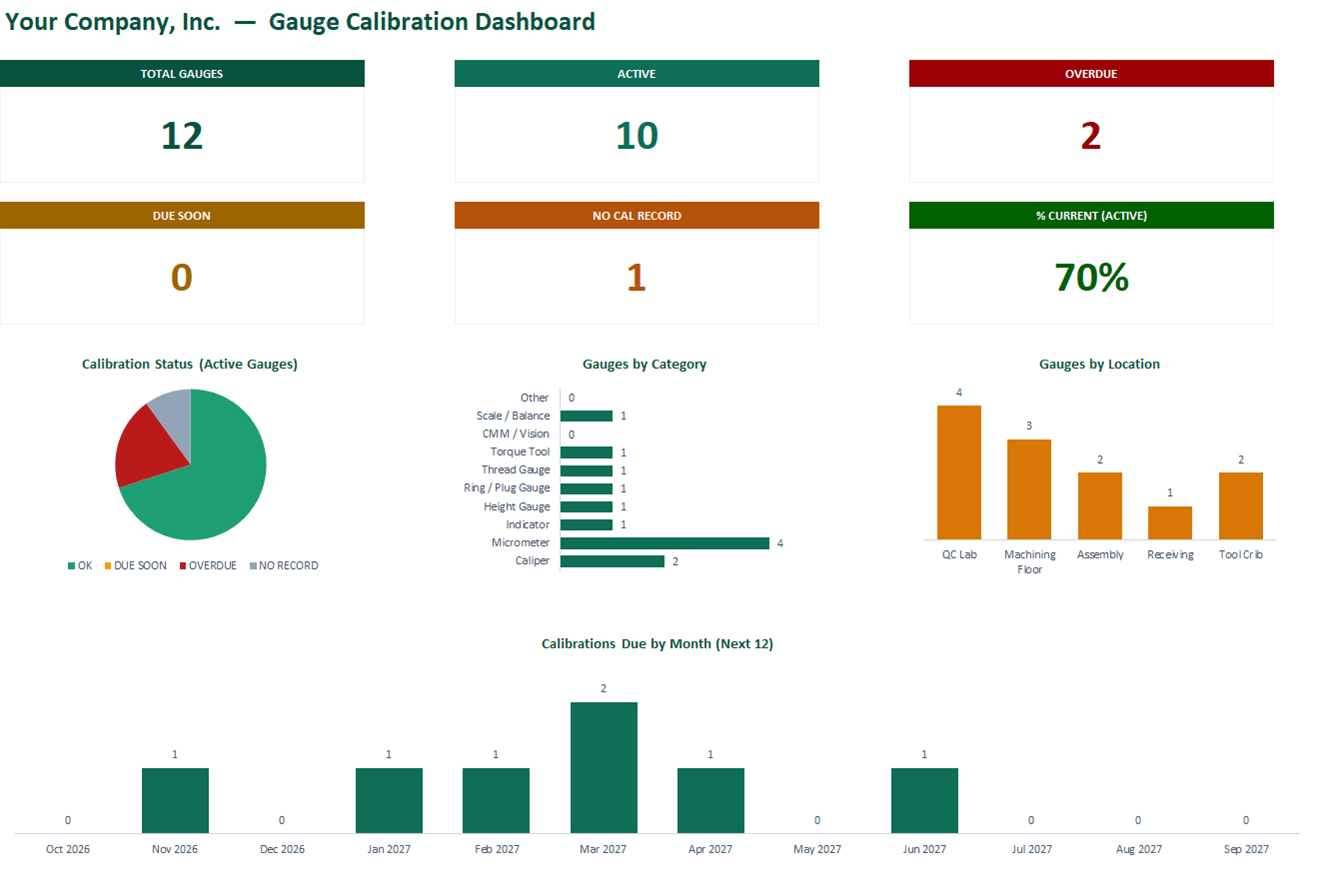This screenshot has height=884, width=1338.
Task: Click the Mar 2027 calibrations due bar
Action: (604, 767)
